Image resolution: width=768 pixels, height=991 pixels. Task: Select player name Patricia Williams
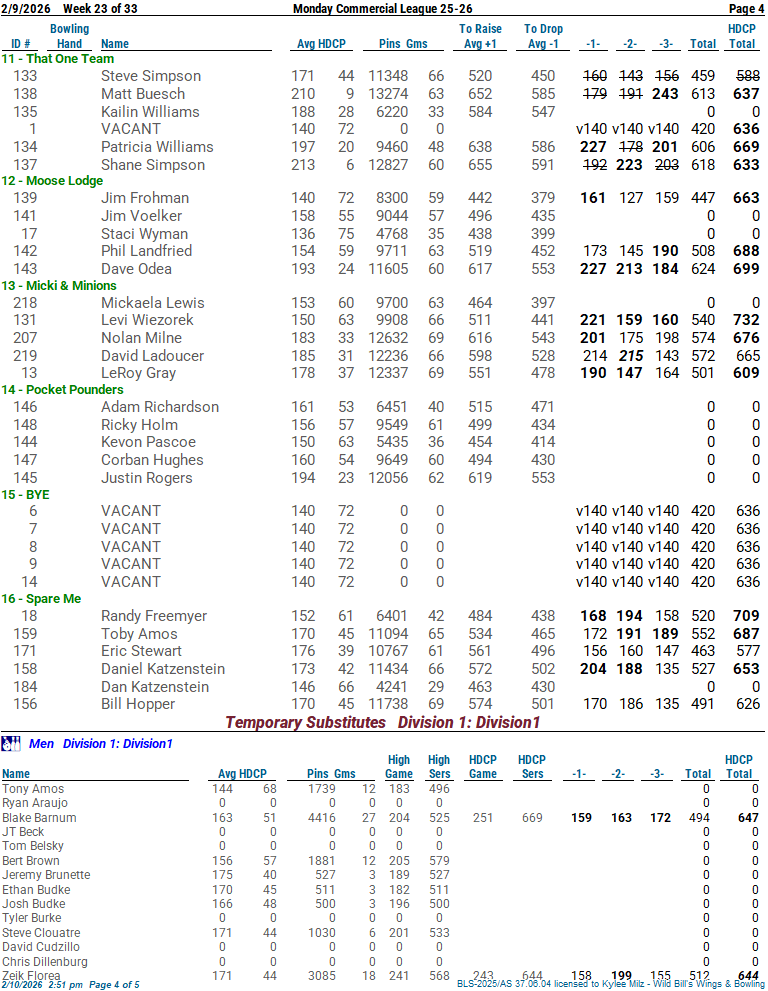click(157, 147)
